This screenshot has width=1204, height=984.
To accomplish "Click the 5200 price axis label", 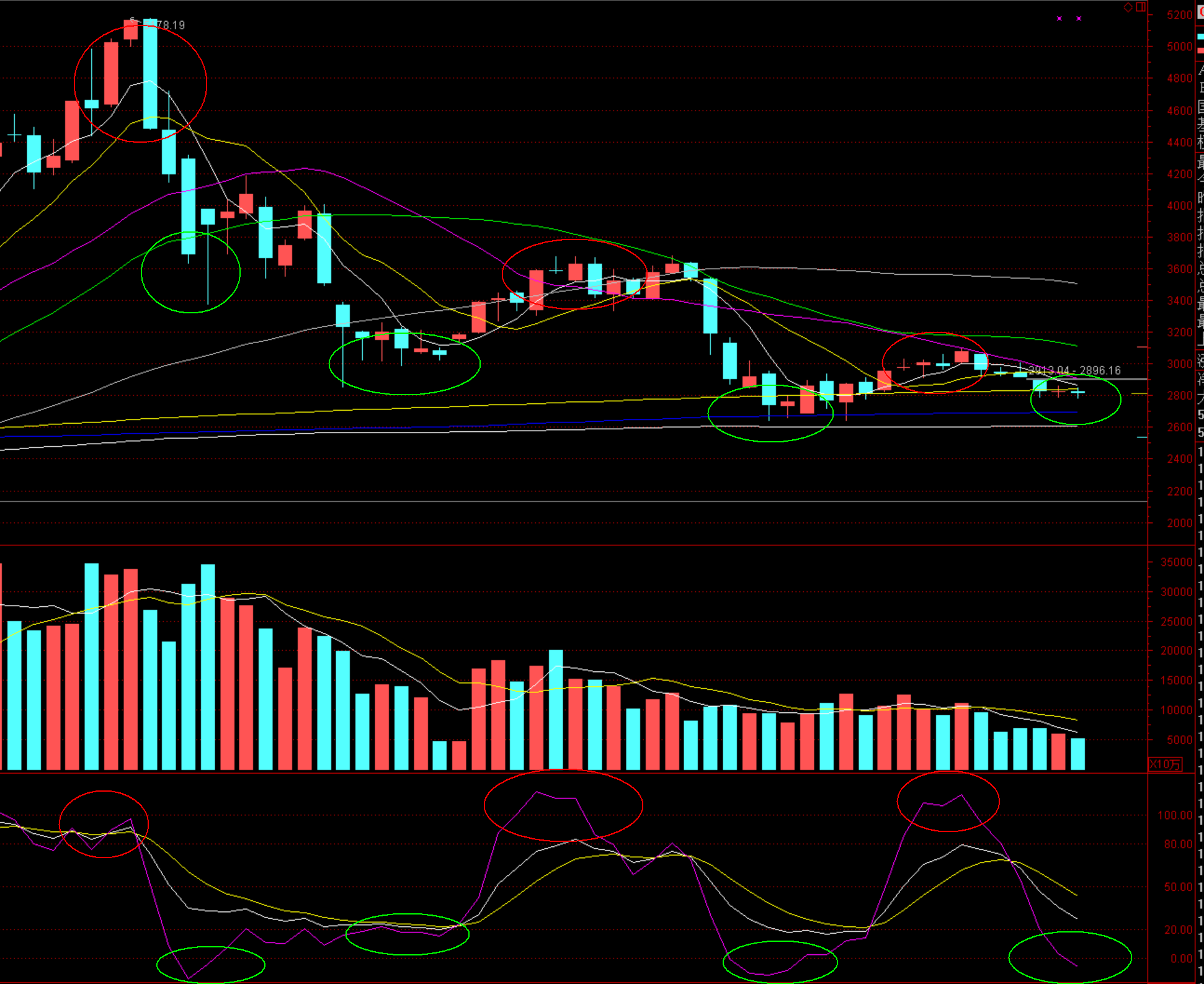I will tap(1179, 15).
